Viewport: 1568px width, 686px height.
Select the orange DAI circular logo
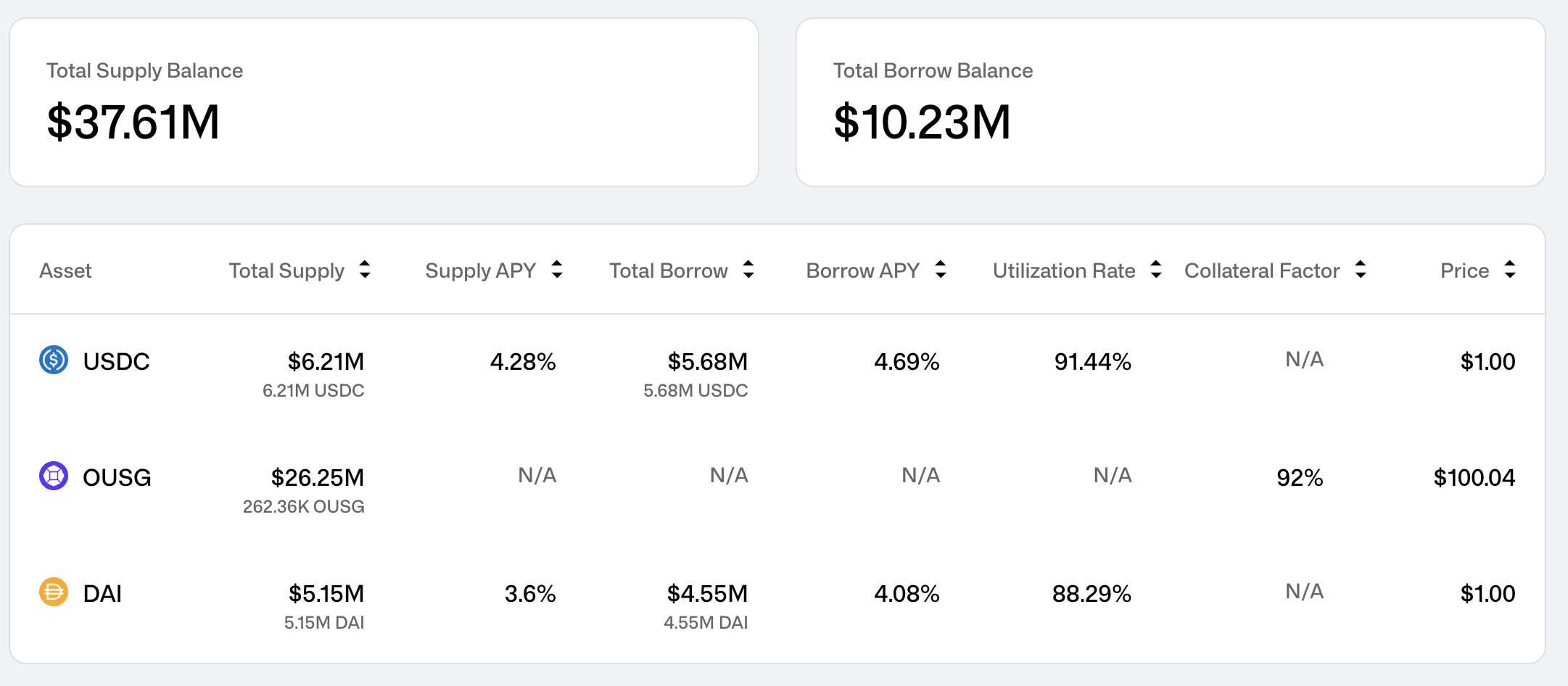[x=53, y=592]
